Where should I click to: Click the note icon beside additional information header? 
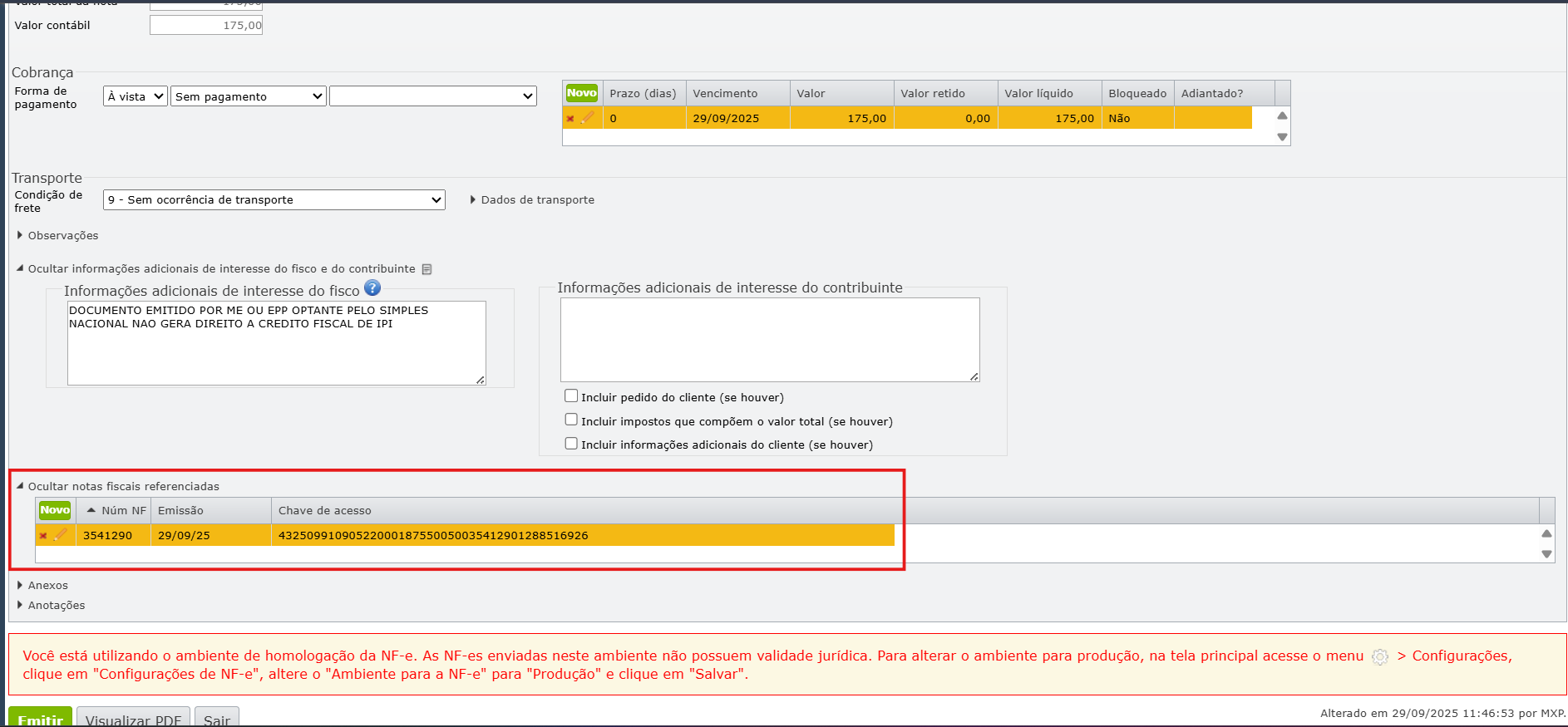(427, 269)
